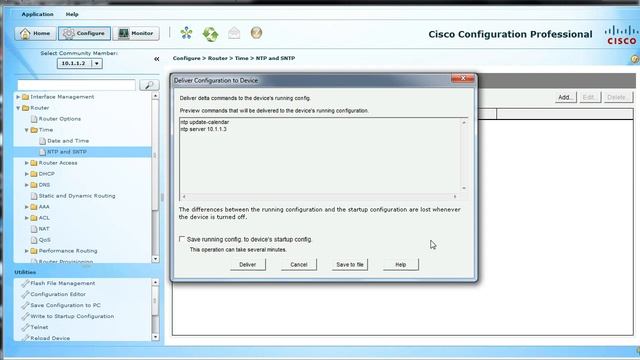Screen dimensions: 640x360
Task: Open the Help menu
Action: 72,14
